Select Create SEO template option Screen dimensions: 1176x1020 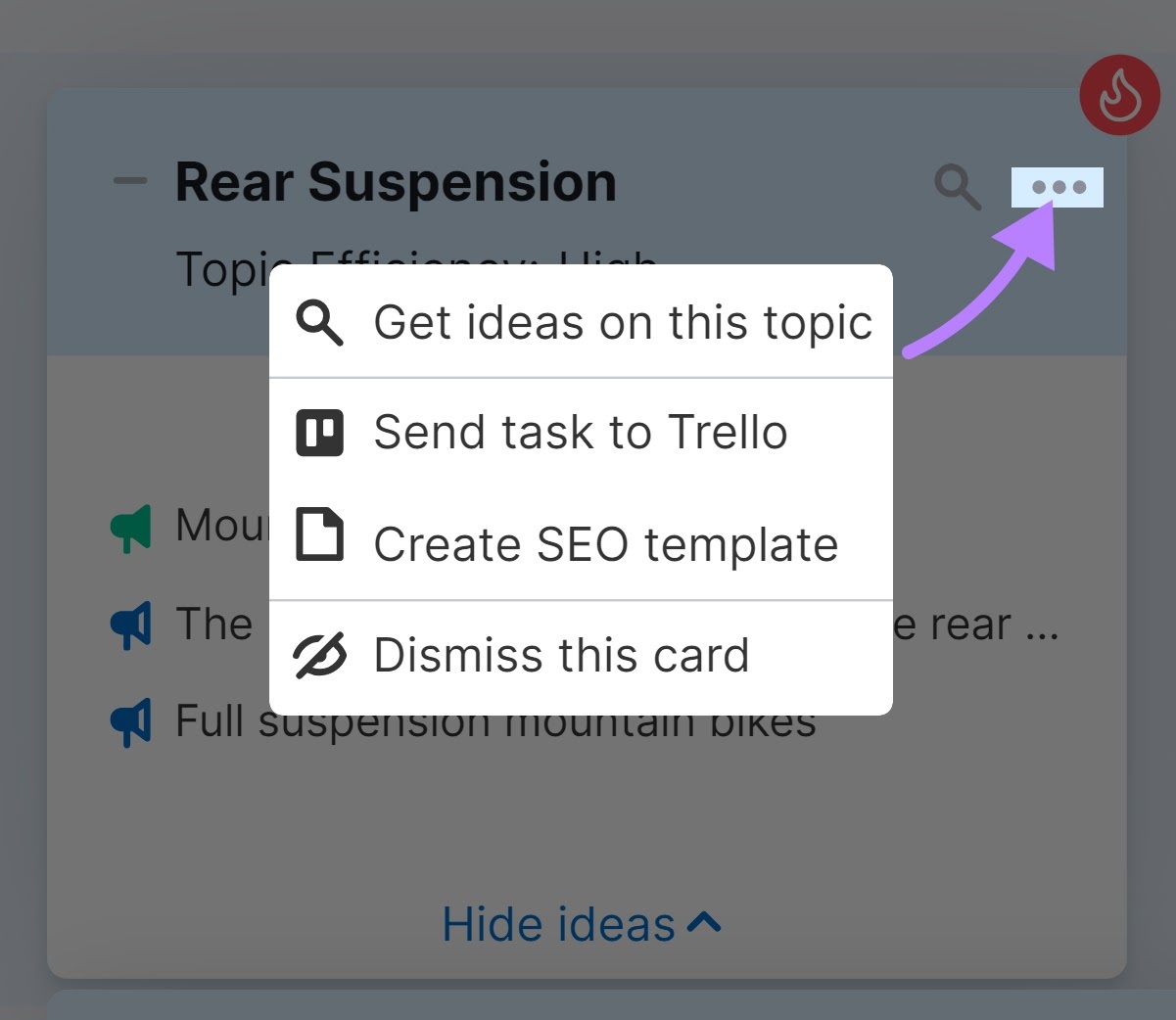581,543
